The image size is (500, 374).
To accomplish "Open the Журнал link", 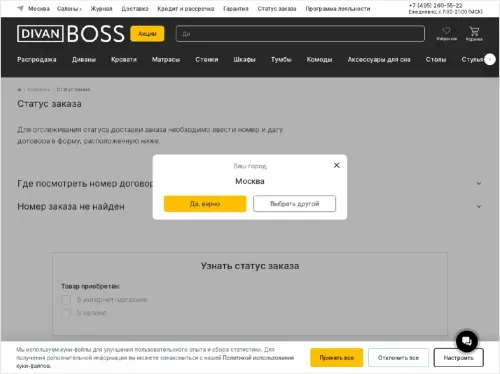I will 101,9.
